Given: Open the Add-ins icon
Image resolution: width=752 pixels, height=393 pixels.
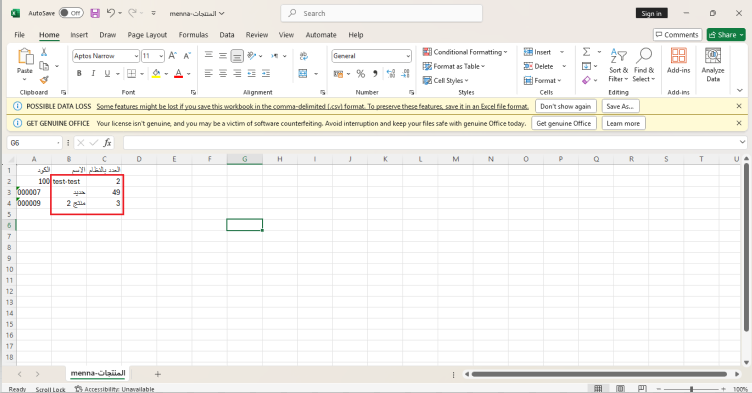Looking at the screenshot, I should tap(679, 55).
